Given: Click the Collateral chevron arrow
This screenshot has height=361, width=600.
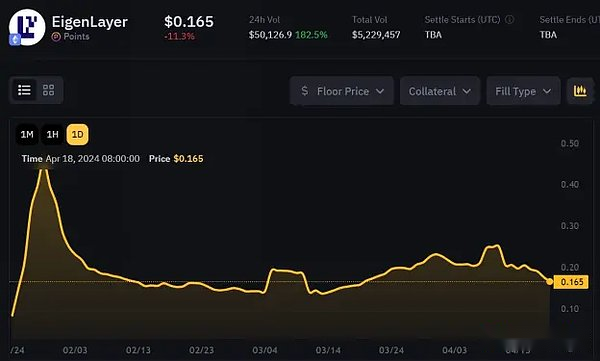Looking at the screenshot, I should 466,91.
